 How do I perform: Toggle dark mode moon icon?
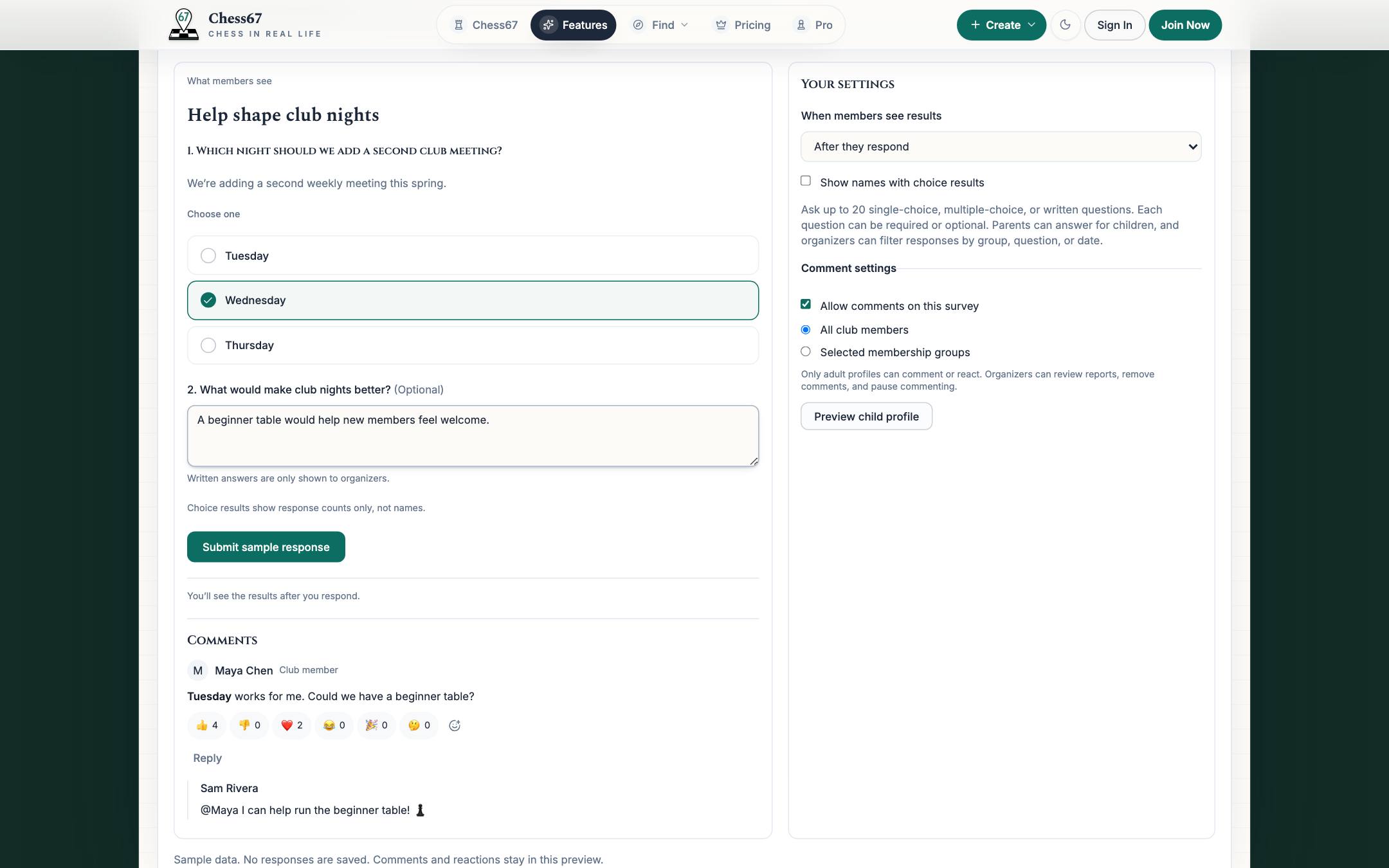(x=1066, y=25)
